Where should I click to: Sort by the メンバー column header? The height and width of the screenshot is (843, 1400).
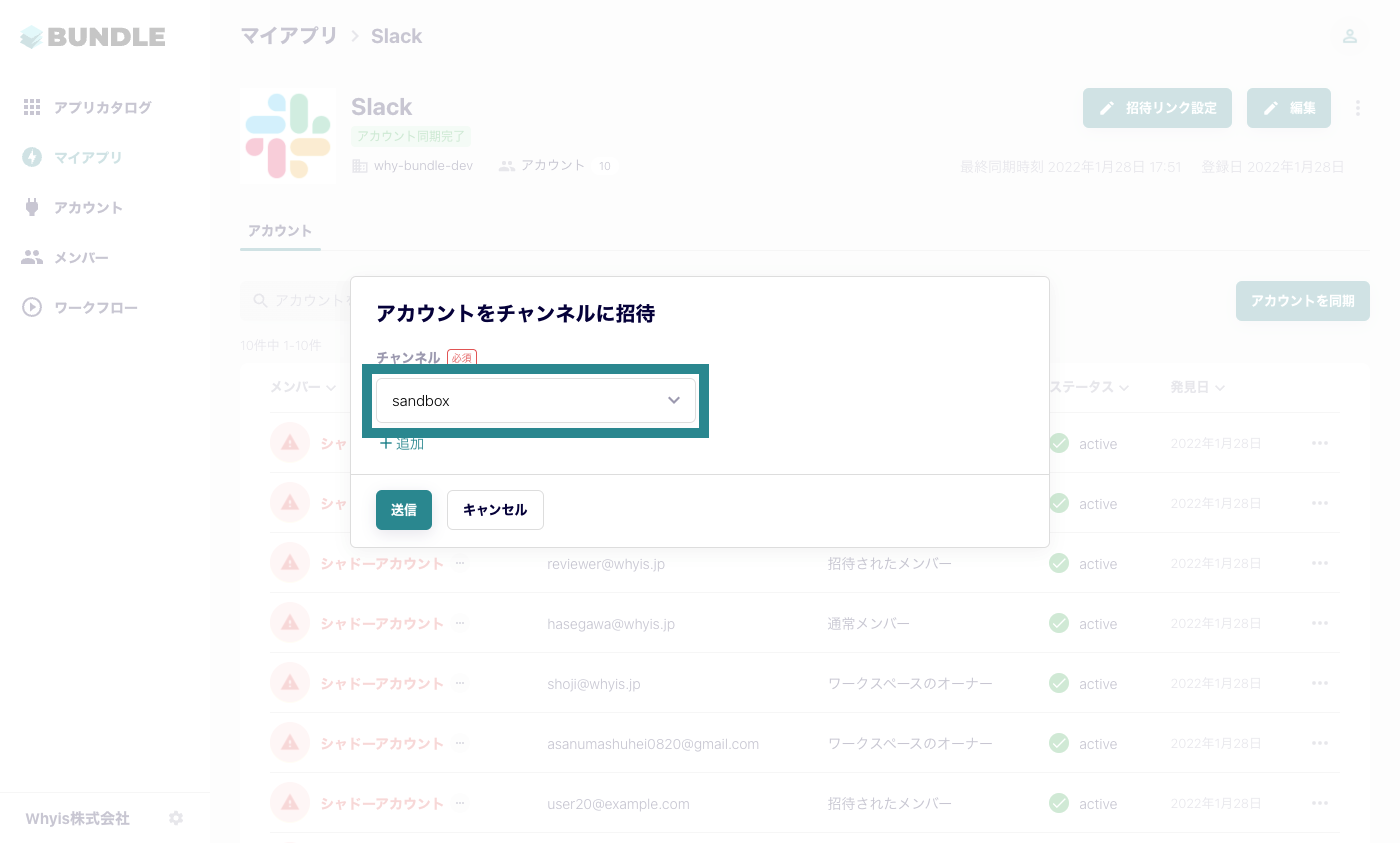pyautogui.click(x=303, y=387)
